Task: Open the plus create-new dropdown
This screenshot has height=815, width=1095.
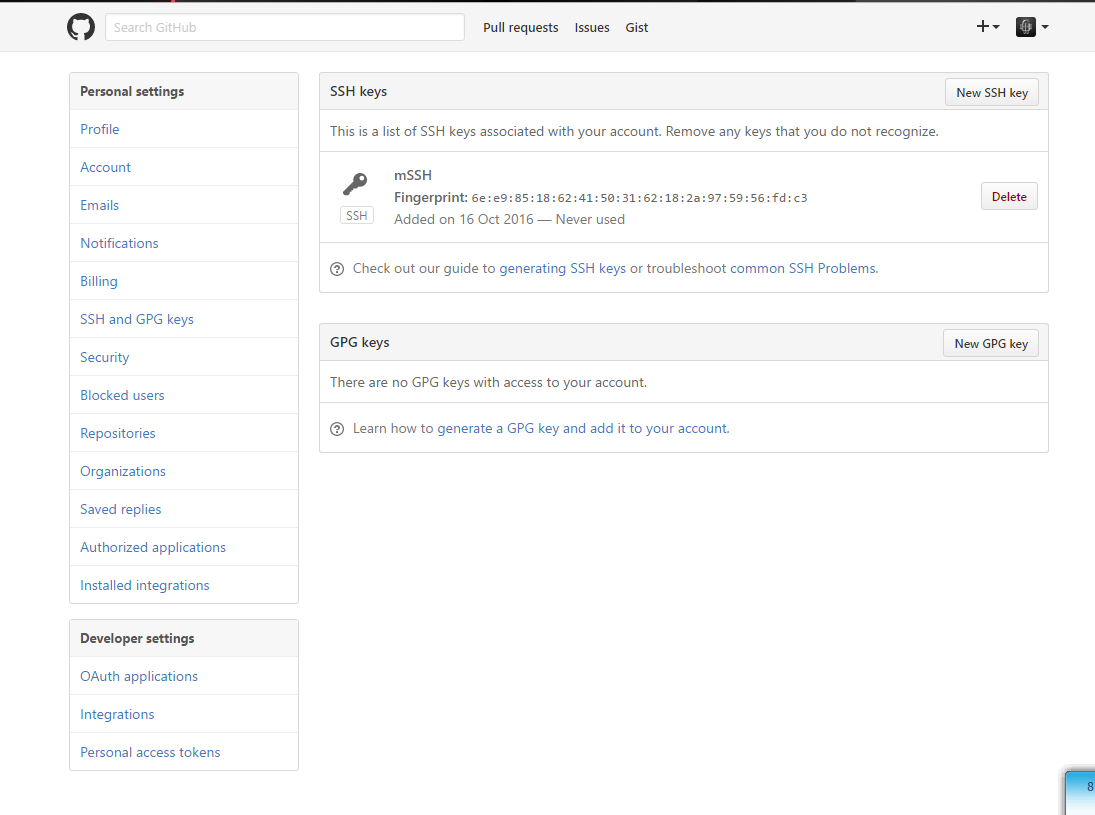Action: pos(987,27)
